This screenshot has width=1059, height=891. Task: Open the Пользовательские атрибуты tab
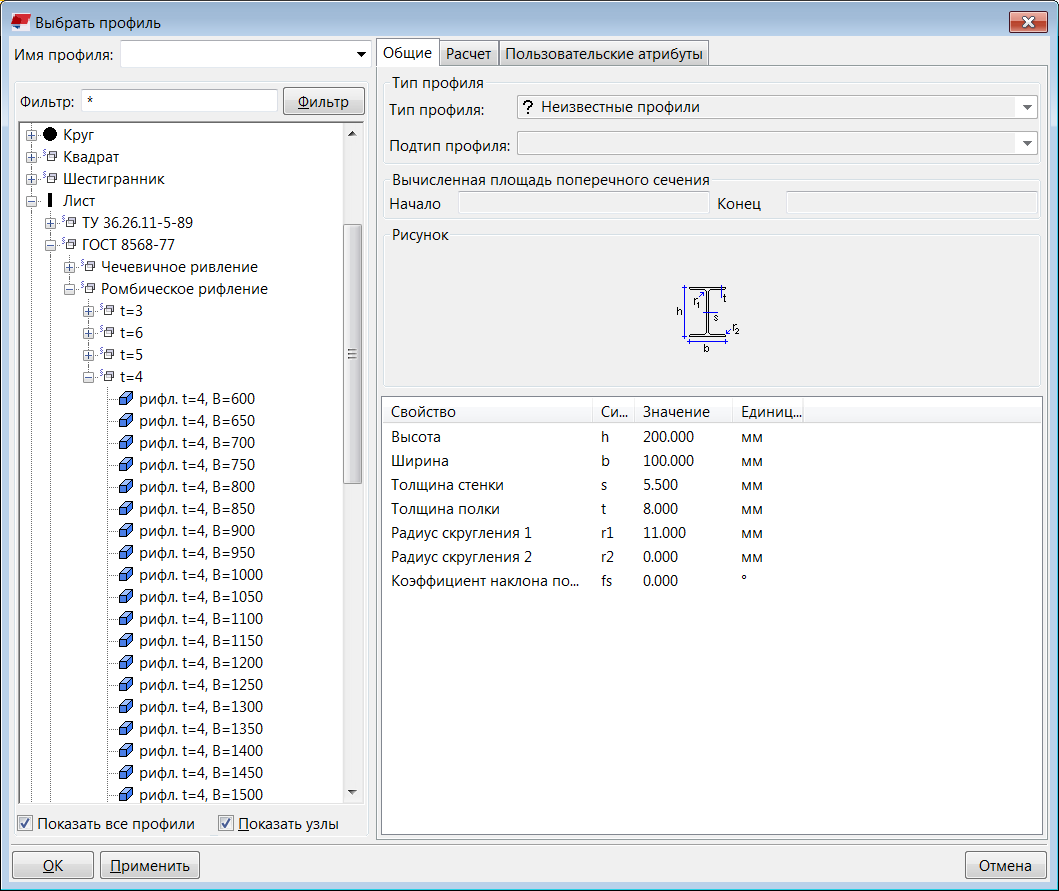[604, 54]
